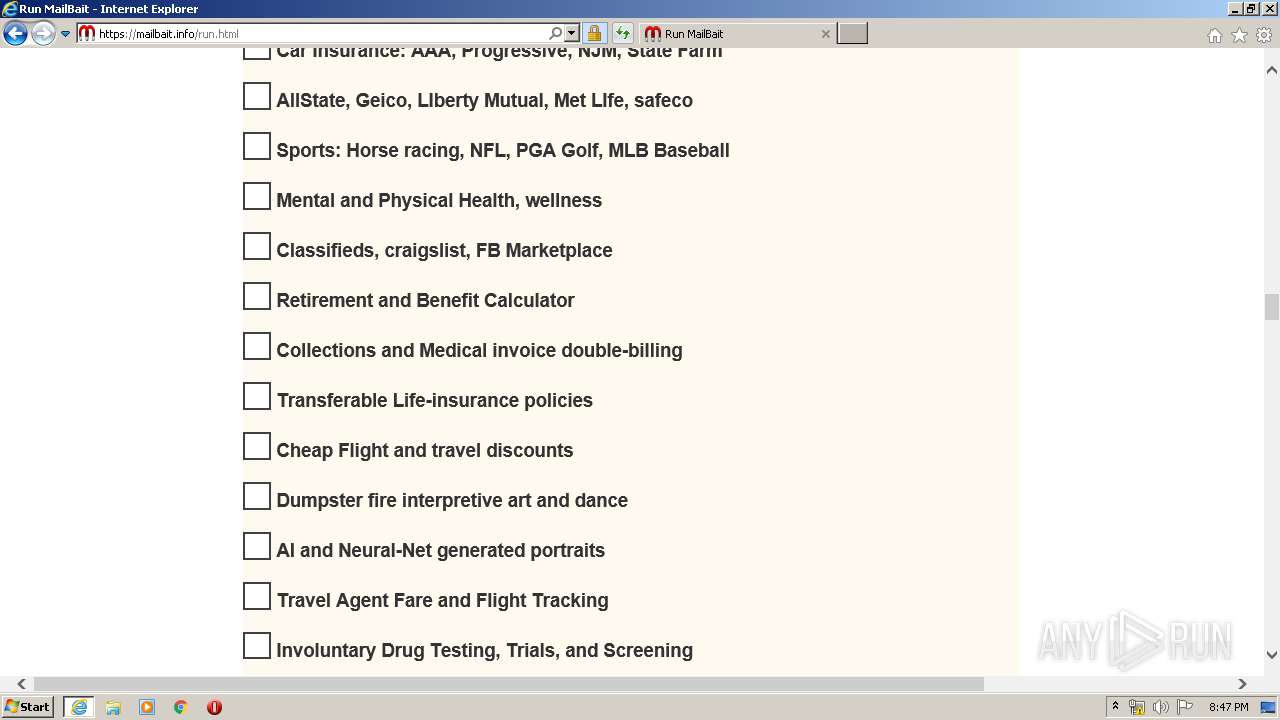Click the vertical scrollbar thumb
1280x720 pixels.
(1271, 307)
